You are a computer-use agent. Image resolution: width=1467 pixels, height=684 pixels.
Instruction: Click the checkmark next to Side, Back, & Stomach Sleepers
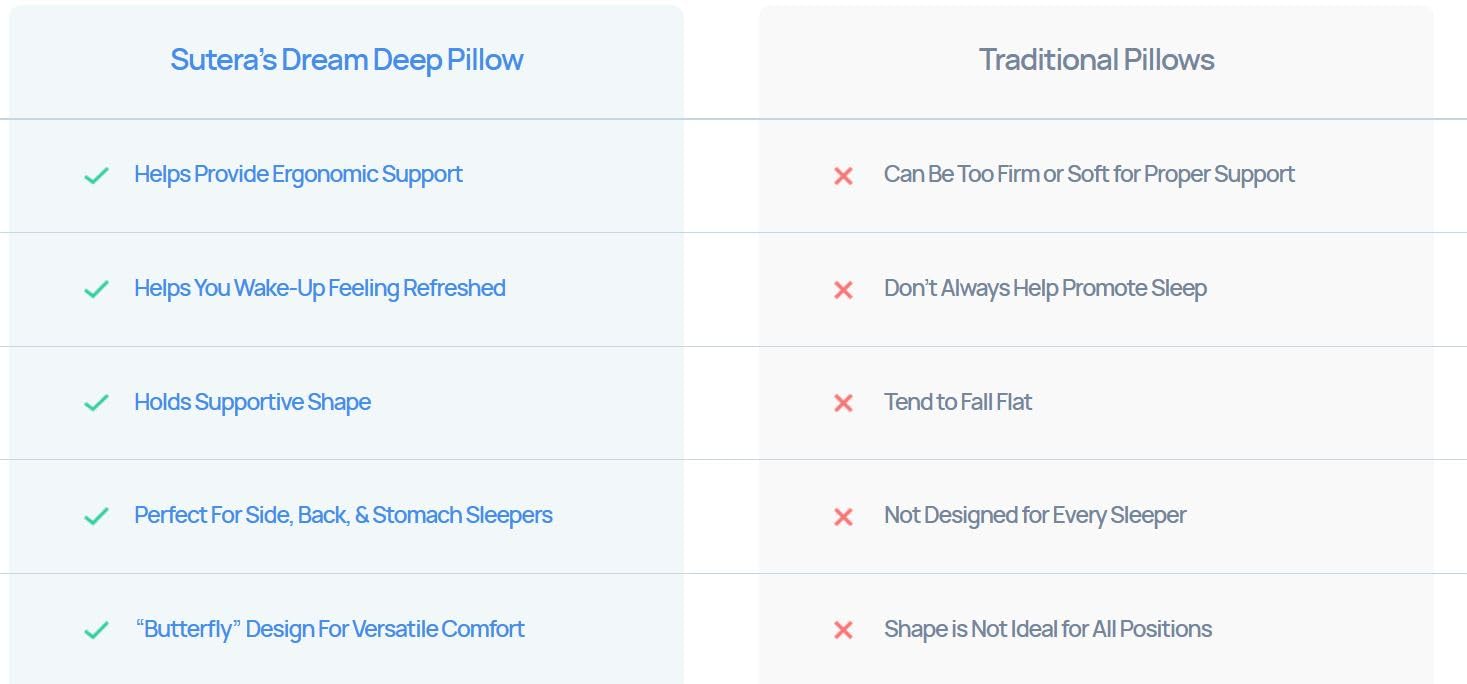(96, 517)
